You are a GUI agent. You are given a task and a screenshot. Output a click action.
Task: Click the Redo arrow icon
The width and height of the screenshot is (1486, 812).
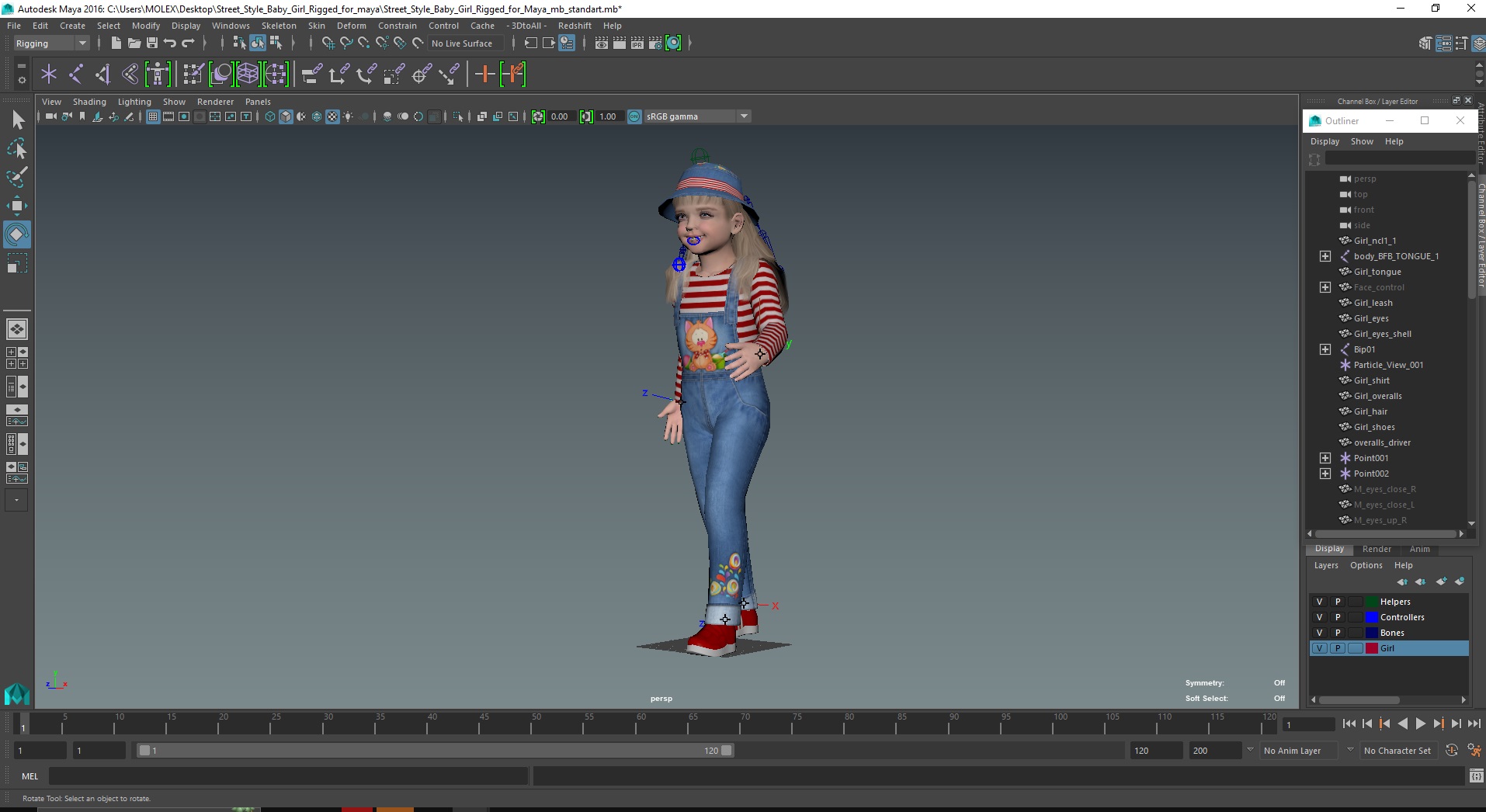(188, 43)
